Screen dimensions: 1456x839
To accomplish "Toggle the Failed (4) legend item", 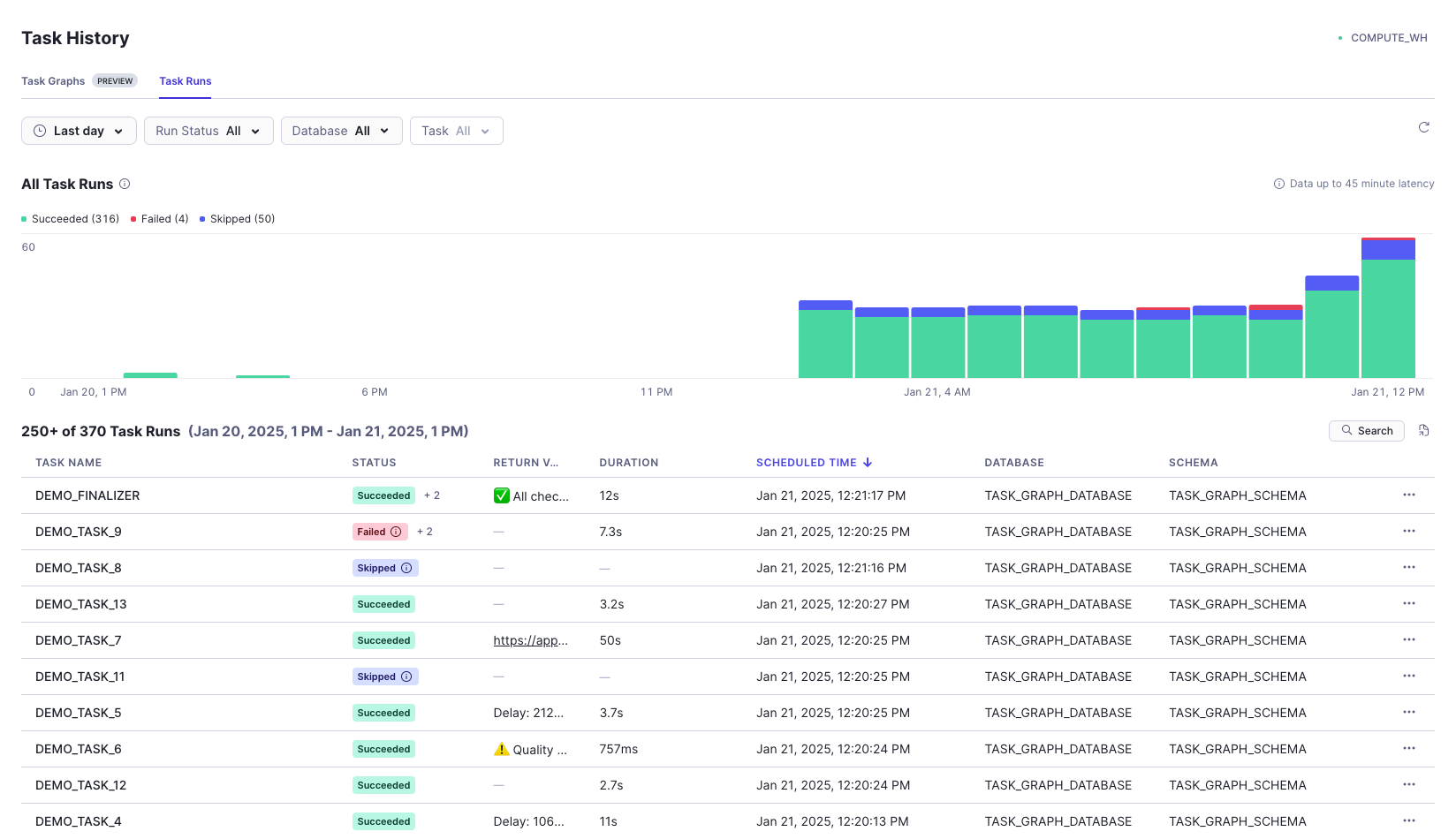I will point(160,219).
